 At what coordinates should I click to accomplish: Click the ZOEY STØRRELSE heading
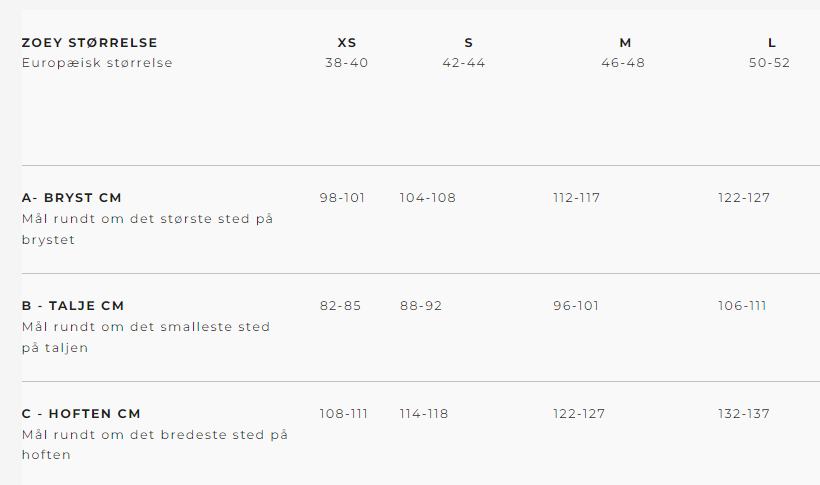point(89,43)
